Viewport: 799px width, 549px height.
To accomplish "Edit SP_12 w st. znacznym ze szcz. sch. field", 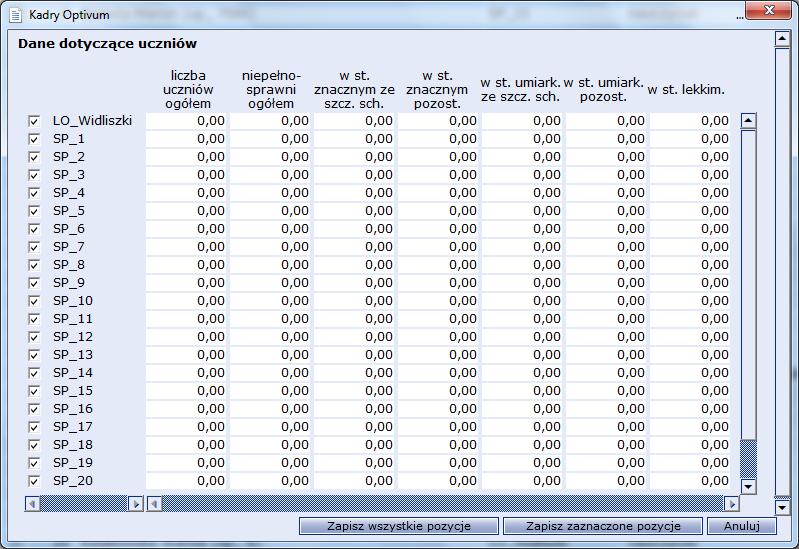I will coord(354,337).
